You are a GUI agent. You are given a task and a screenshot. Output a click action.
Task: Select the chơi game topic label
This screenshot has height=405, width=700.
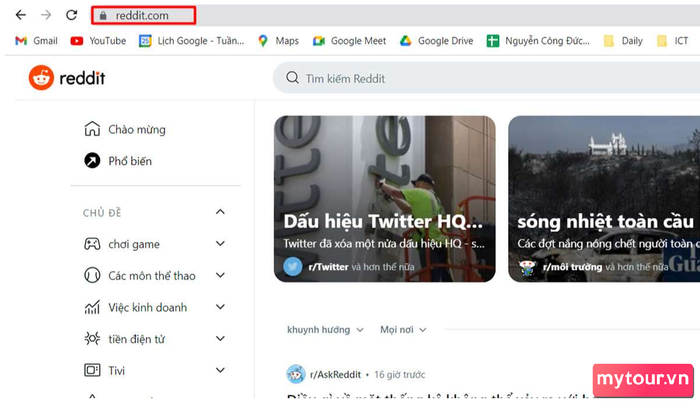coord(134,244)
